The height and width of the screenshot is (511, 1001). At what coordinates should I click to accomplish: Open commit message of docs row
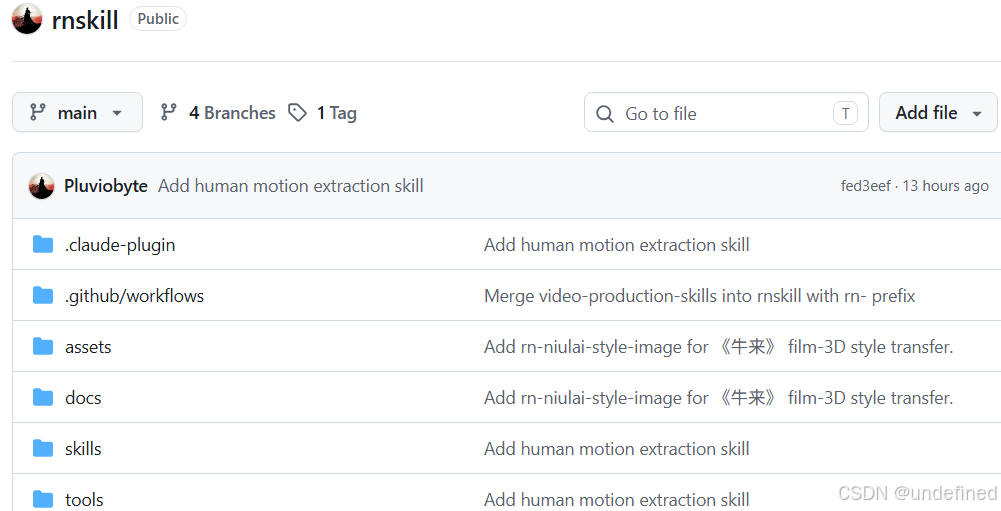point(718,398)
